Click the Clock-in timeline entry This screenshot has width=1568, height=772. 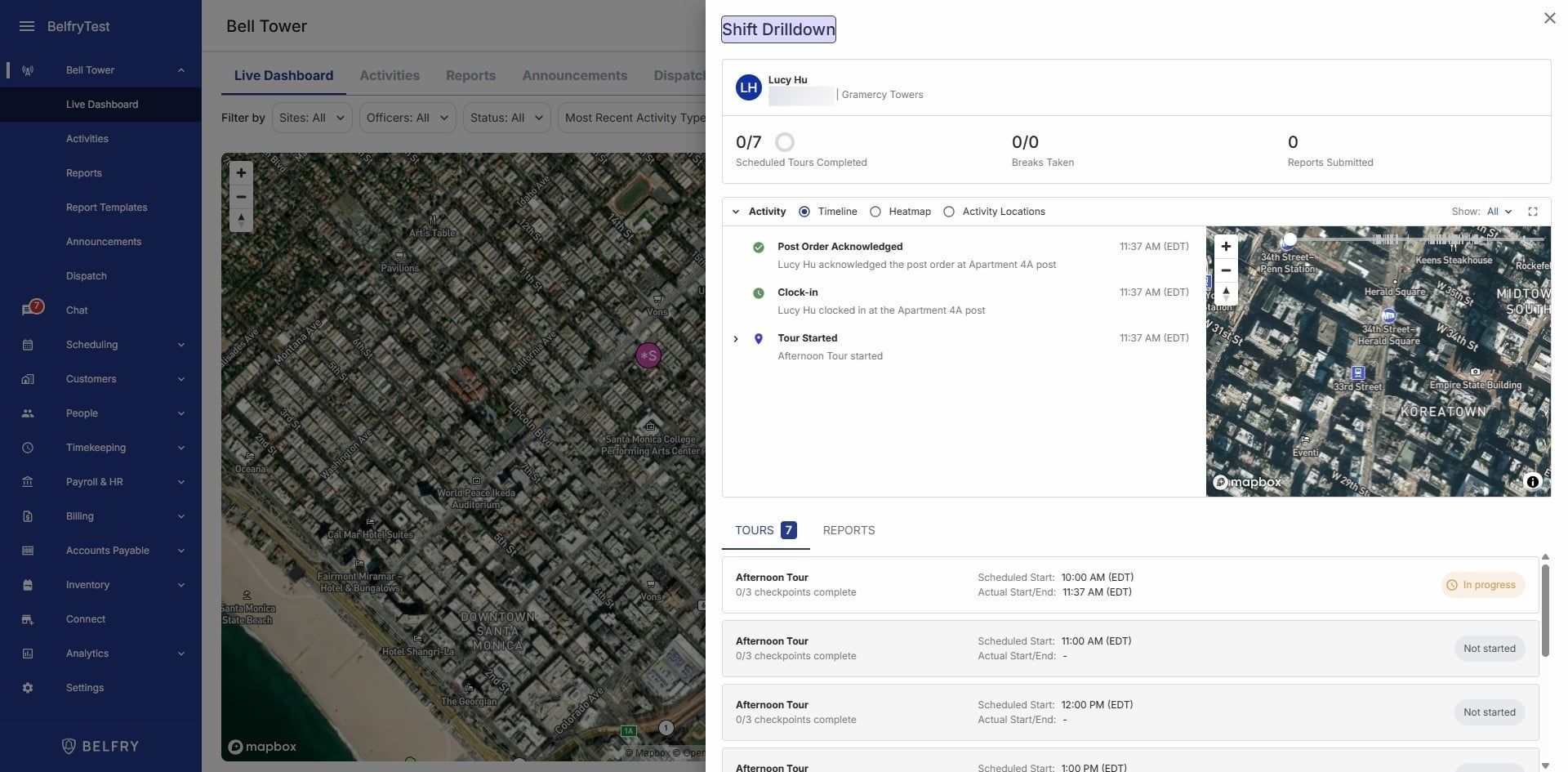[969, 301]
